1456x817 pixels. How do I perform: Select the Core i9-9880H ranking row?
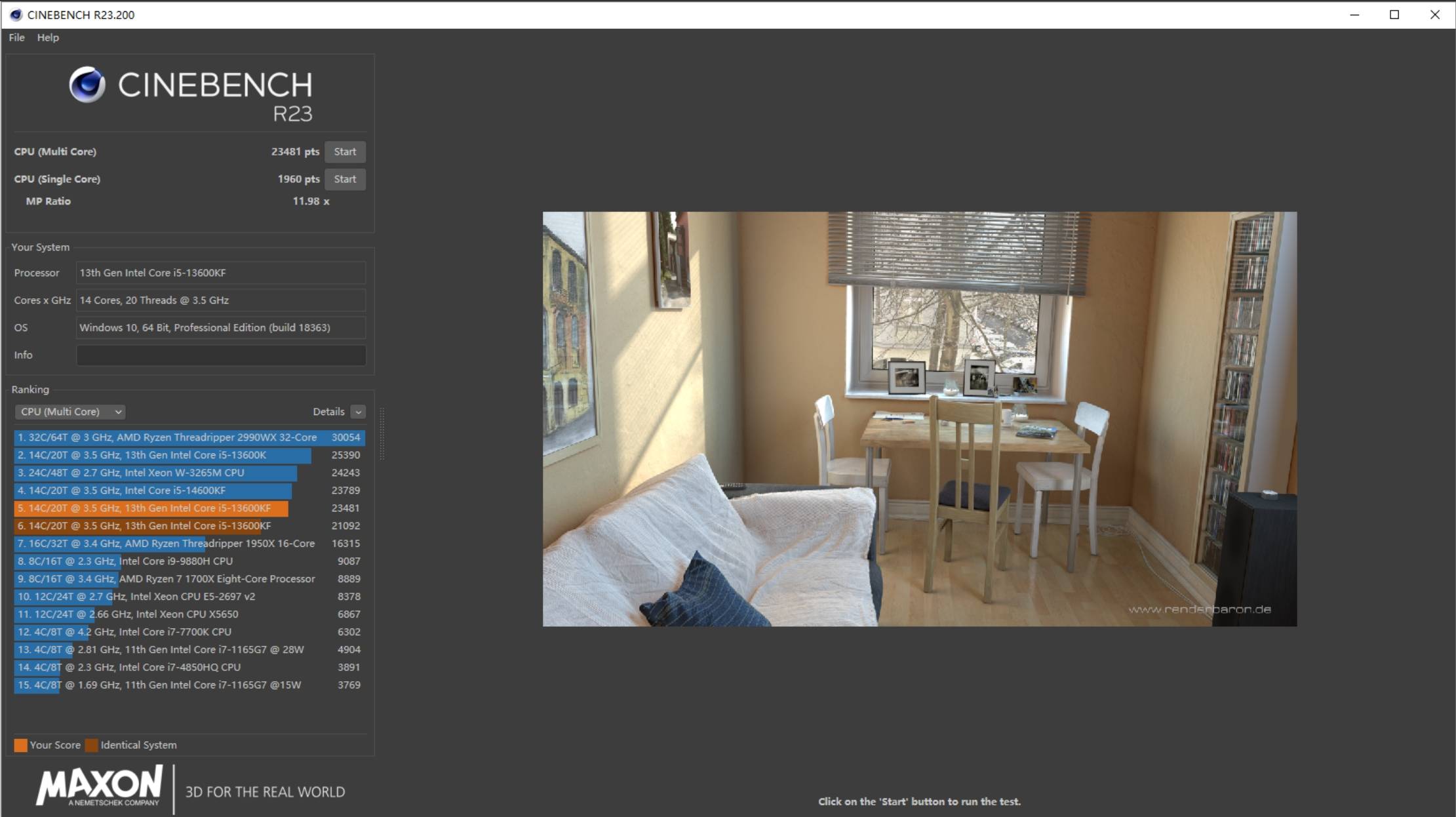tap(189, 561)
